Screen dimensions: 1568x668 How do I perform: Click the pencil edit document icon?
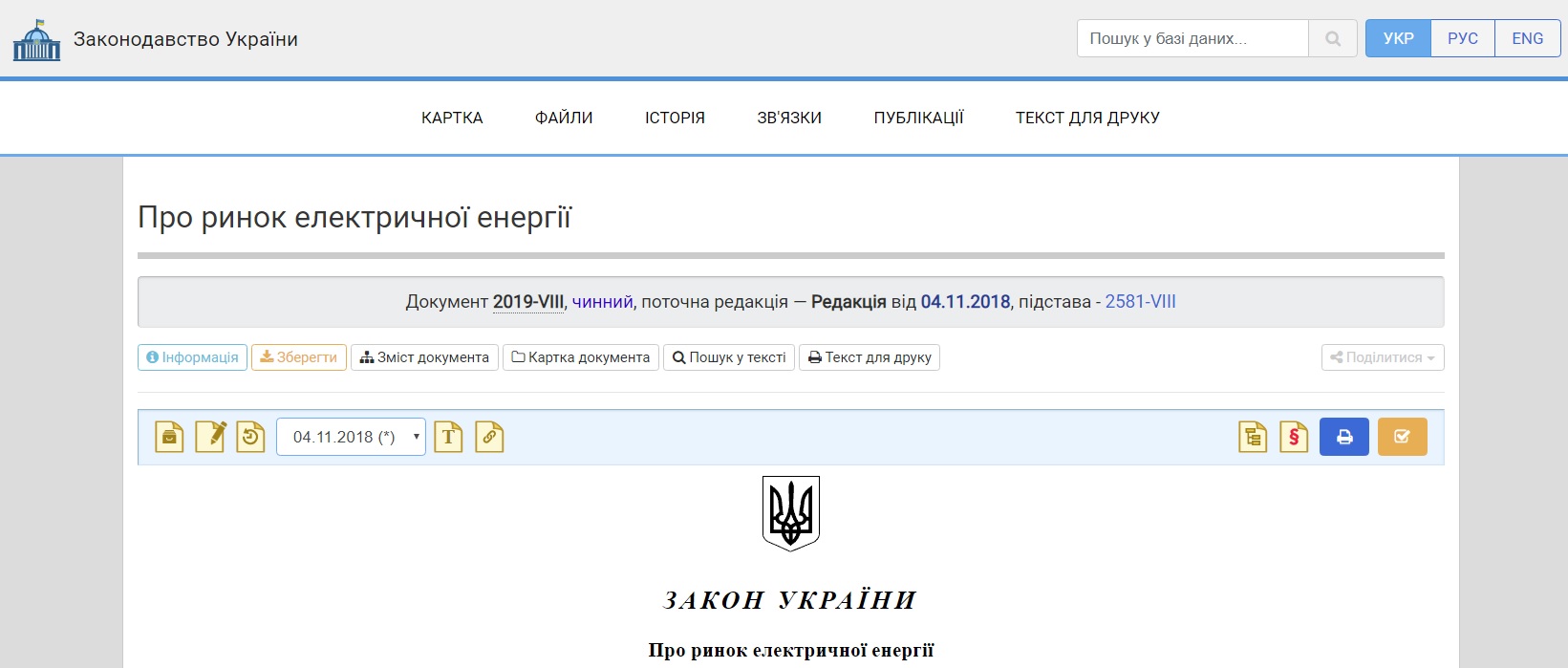(x=210, y=437)
